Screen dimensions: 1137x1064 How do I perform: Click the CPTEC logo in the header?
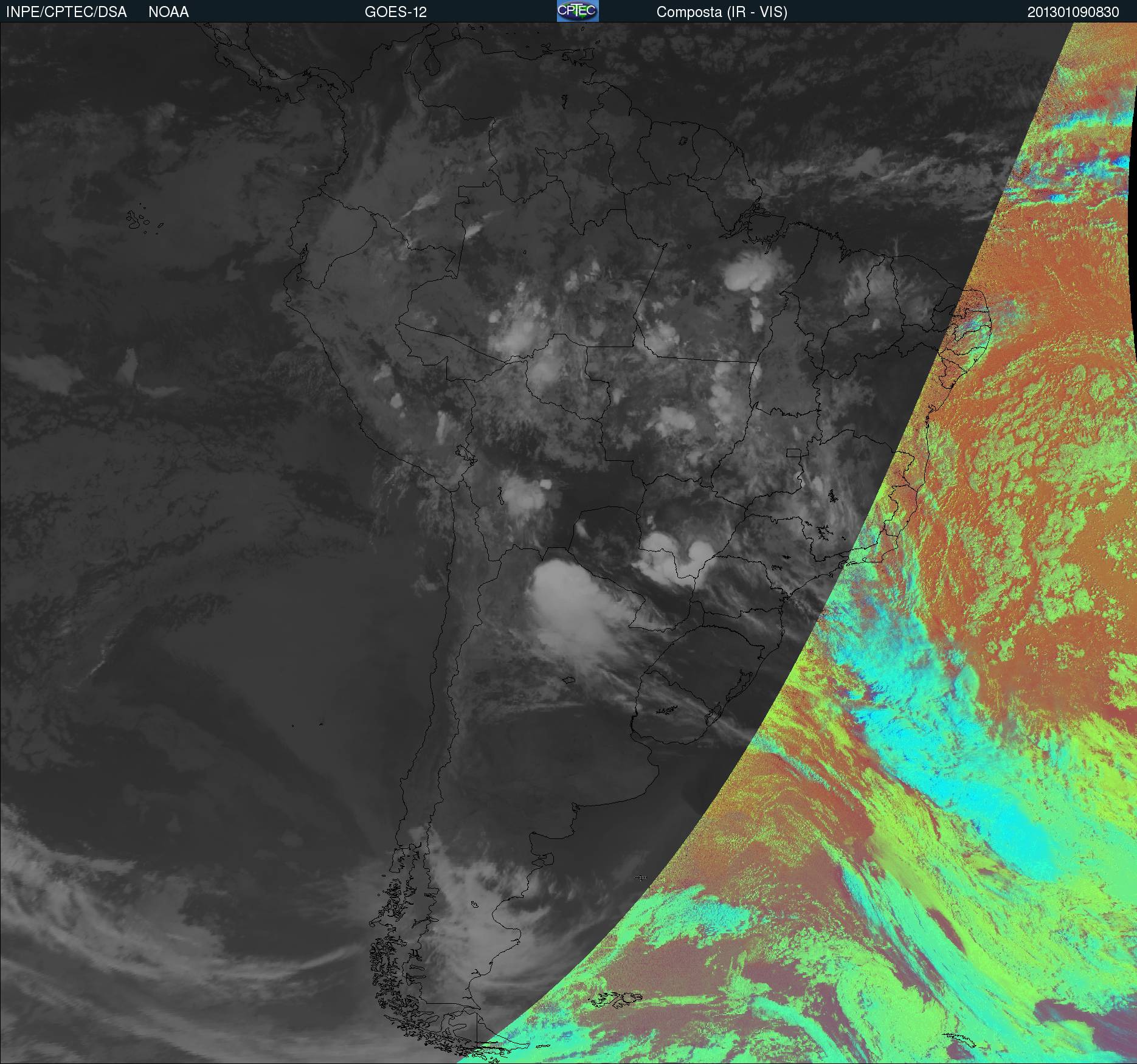coord(578,11)
